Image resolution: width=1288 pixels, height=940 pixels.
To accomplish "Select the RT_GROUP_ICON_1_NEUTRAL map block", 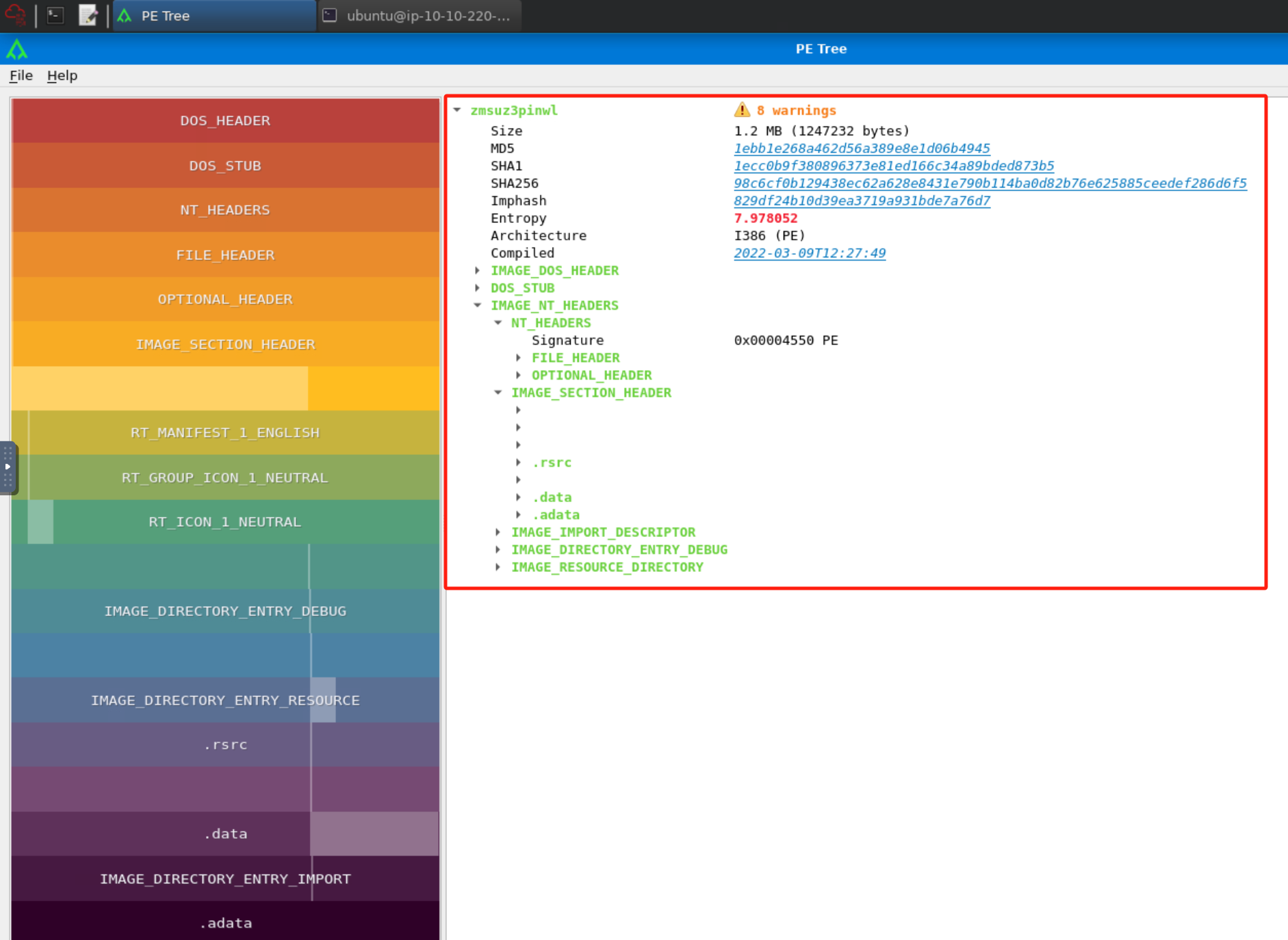I will pyautogui.click(x=225, y=478).
